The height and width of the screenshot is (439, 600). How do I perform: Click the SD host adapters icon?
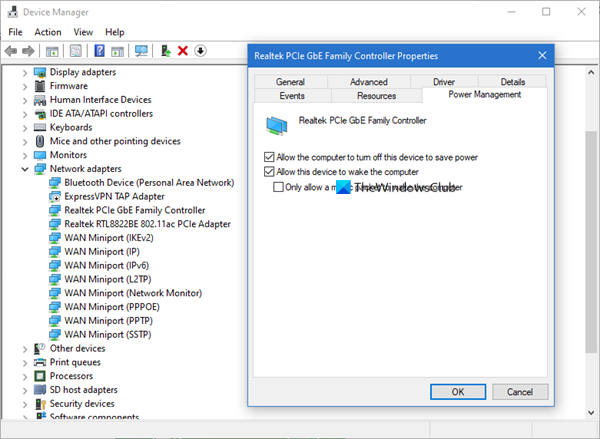[x=40, y=390]
